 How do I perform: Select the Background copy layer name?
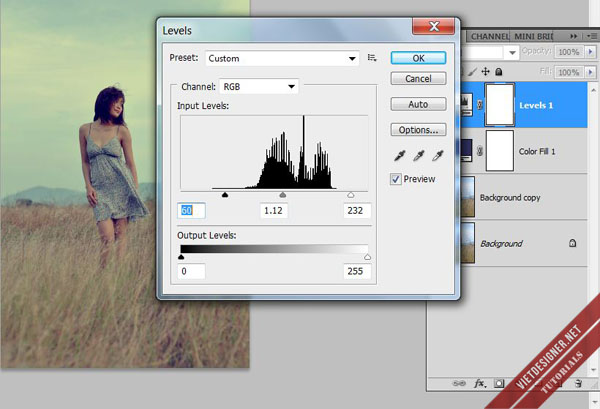(x=510, y=198)
